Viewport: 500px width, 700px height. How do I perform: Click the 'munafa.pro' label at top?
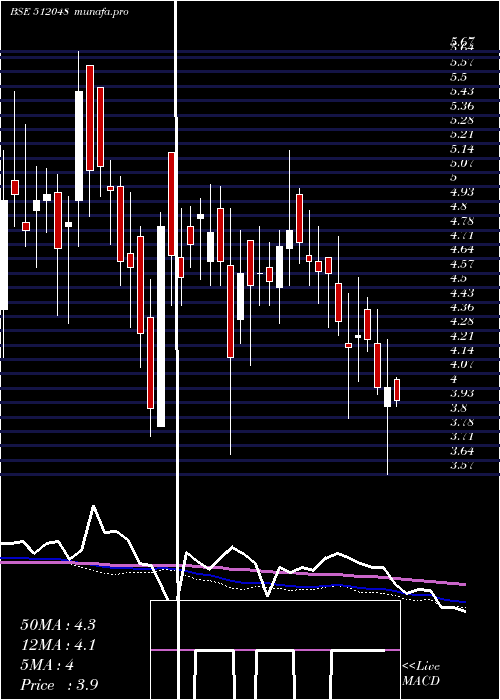102,12
